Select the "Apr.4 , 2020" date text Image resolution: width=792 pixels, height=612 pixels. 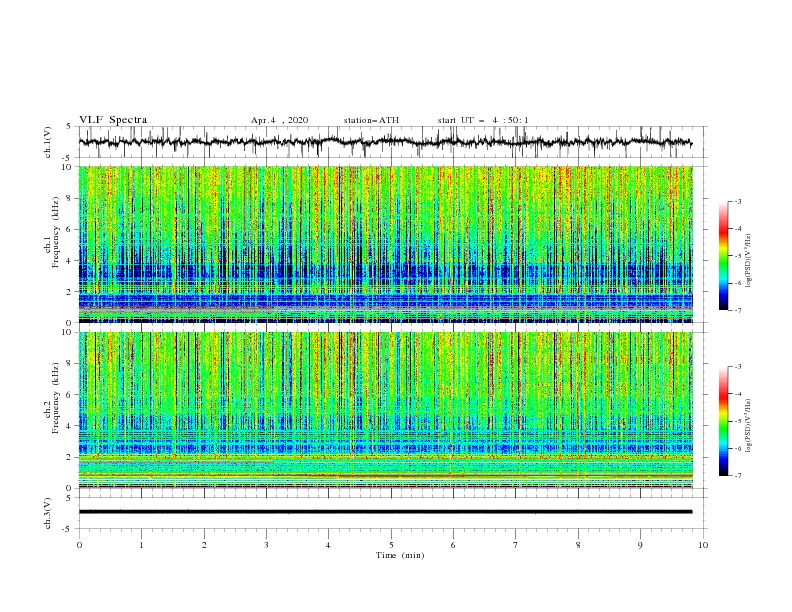(x=279, y=120)
